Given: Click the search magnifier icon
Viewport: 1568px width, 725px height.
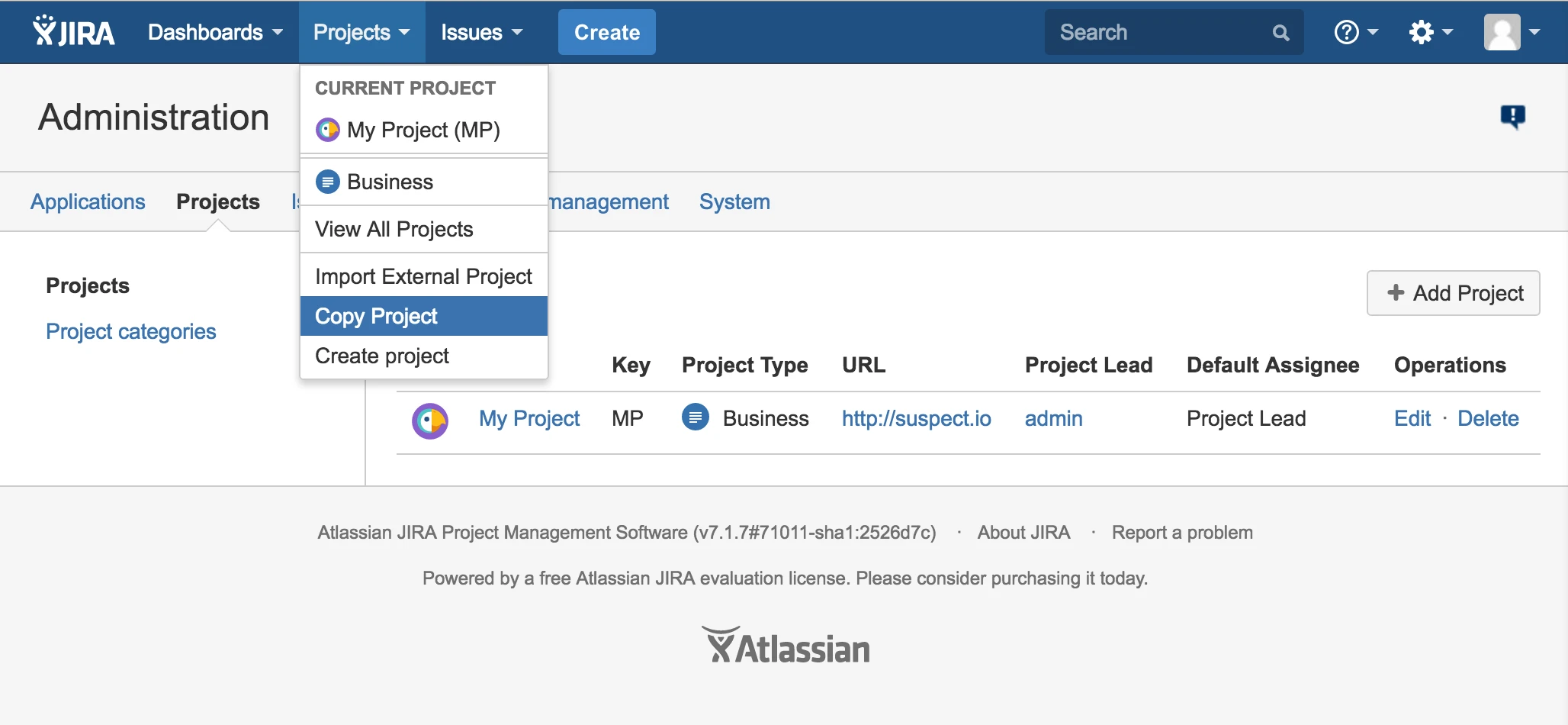Looking at the screenshot, I should click(1280, 32).
